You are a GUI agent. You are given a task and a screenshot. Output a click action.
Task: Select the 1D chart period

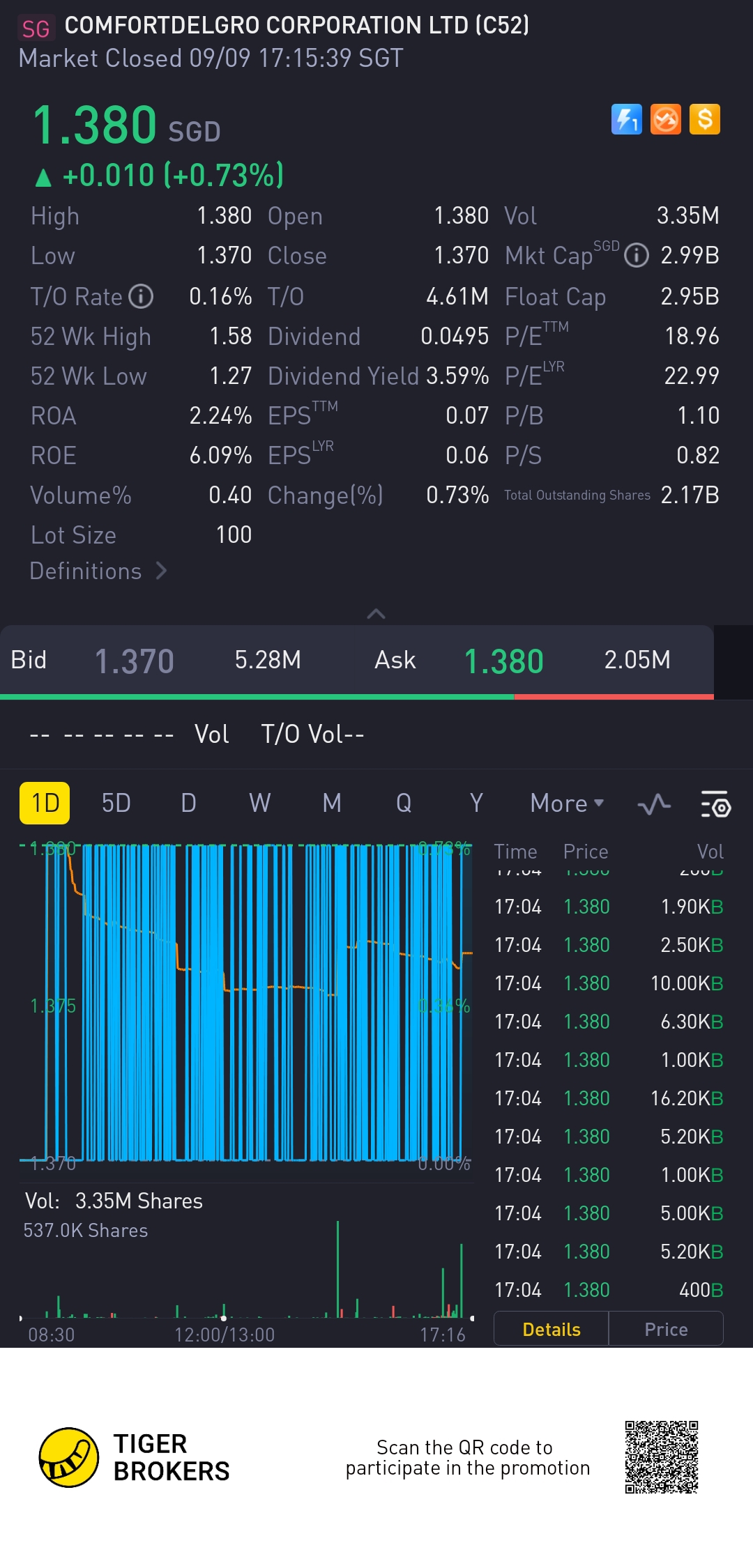click(45, 803)
